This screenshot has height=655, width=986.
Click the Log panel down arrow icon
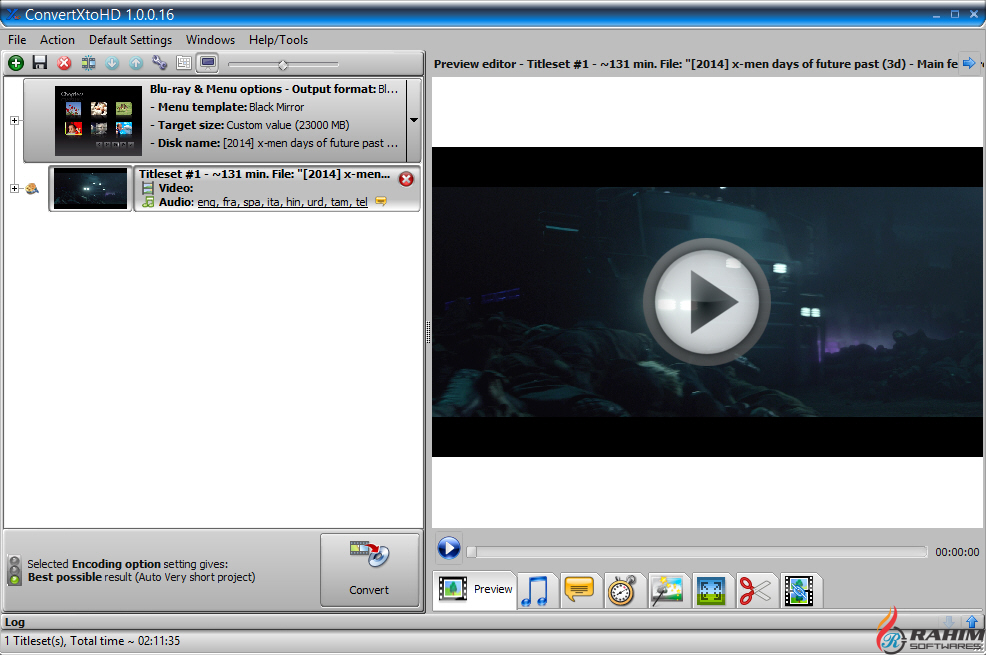[950, 622]
